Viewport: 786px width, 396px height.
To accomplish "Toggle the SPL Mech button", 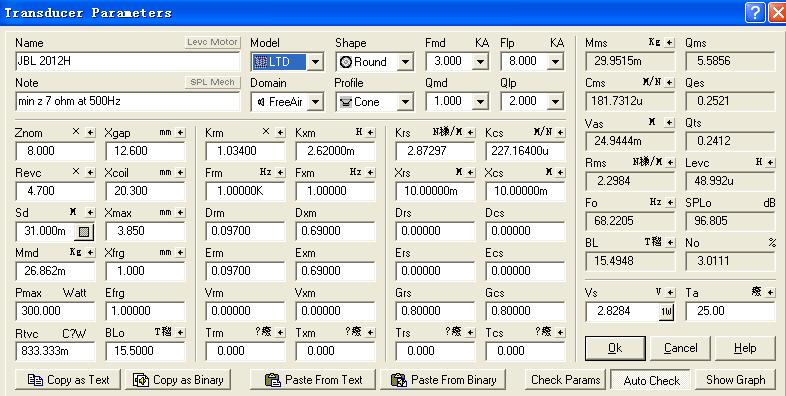I will (x=213, y=82).
